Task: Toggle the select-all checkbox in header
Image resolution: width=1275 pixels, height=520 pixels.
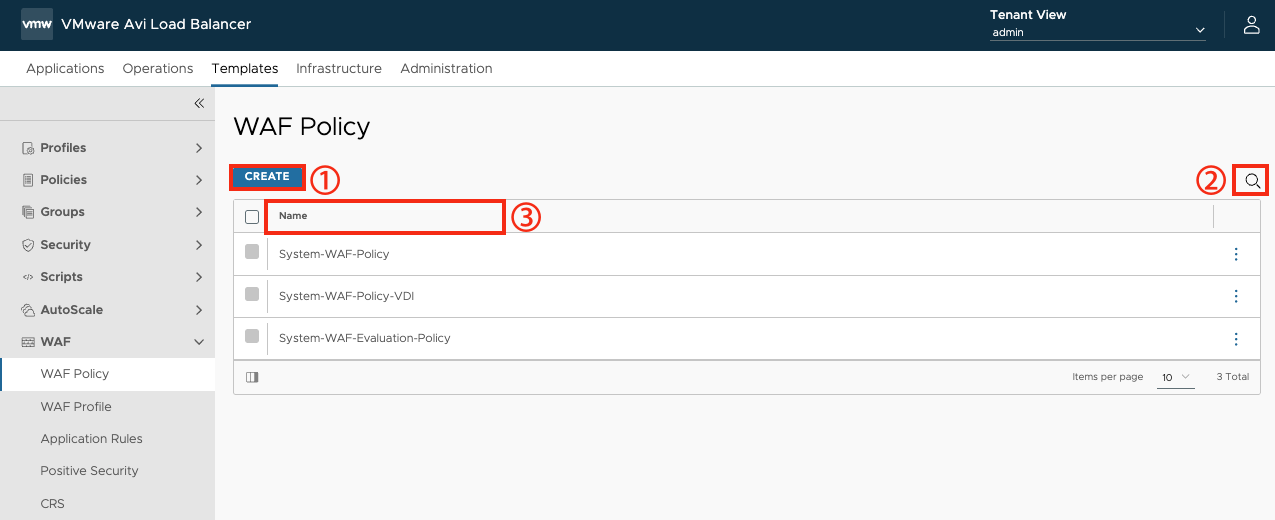Action: (x=252, y=216)
